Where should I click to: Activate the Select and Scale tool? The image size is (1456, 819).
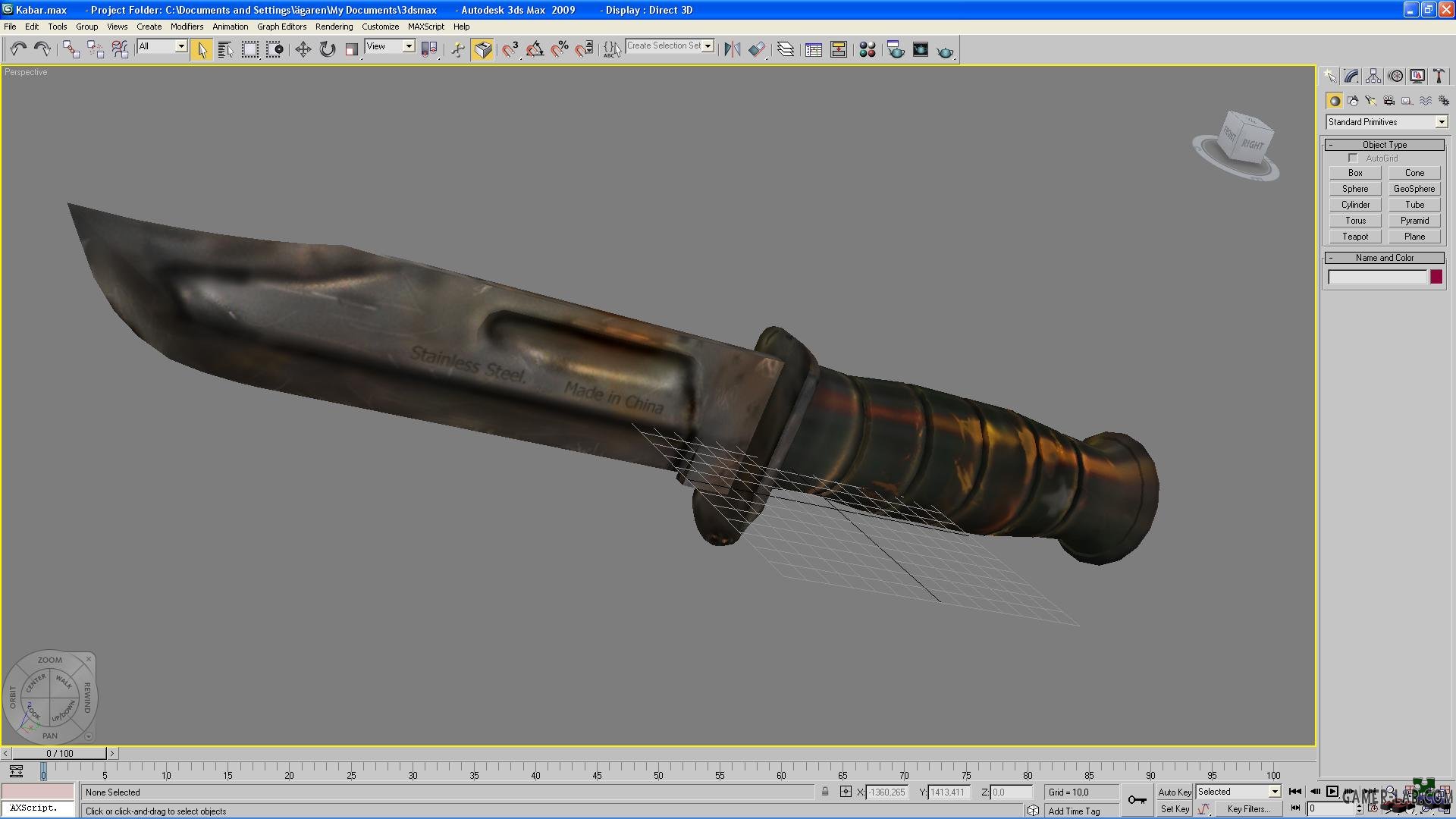pyautogui.click(x=351, y=49)
